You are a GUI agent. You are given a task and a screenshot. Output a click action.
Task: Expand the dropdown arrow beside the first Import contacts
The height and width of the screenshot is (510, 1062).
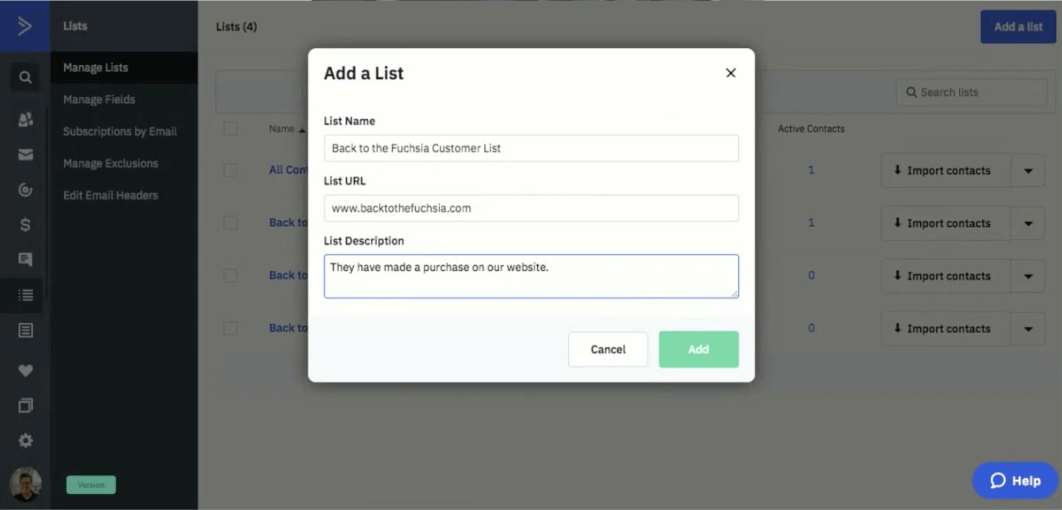(x=1028, y=170)
